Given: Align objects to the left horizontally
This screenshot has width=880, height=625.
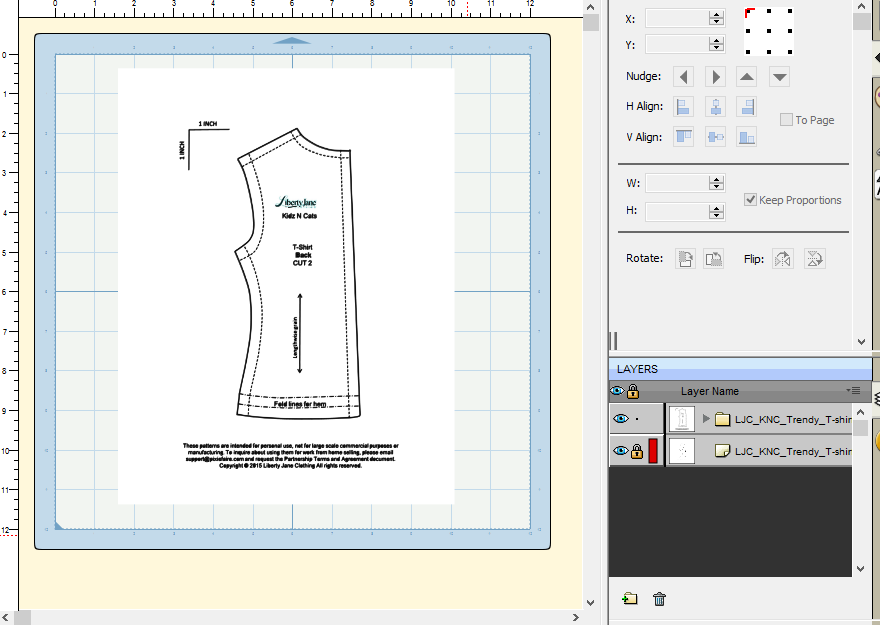Looking at the screenshot, I should point(684,107).
